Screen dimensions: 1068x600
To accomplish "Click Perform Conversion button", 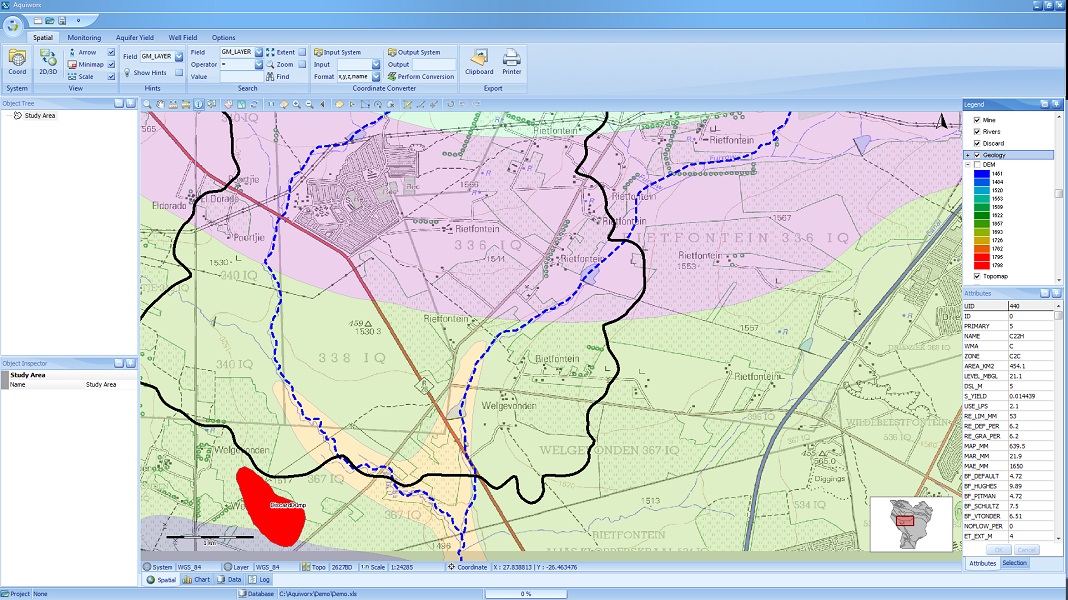I will click(420, 76).
